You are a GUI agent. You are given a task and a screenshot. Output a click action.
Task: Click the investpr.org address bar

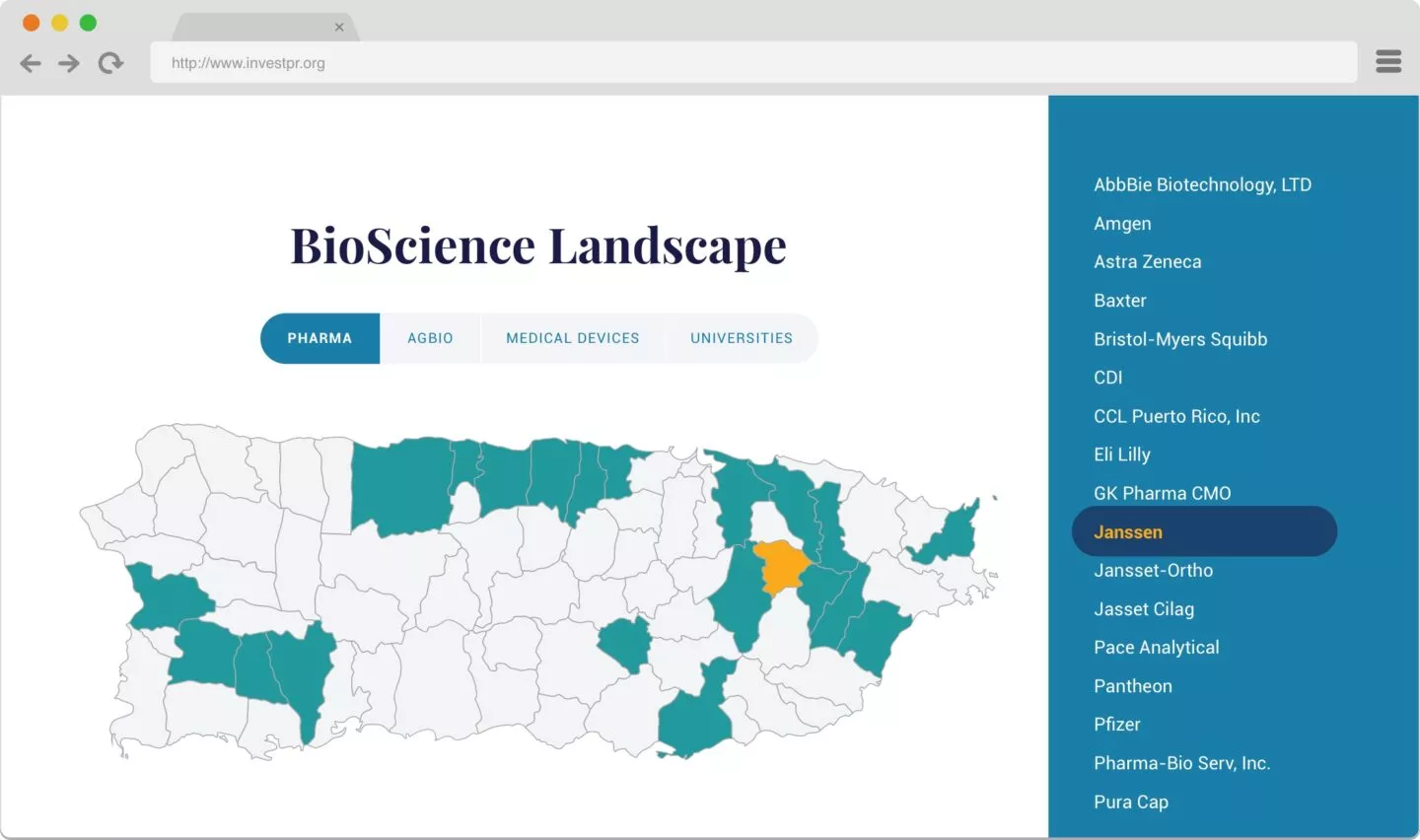tap(749, 63)
